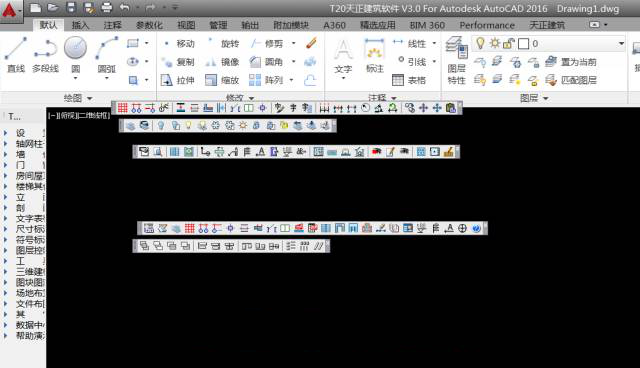Click the 匹配图层 (Match Layer) button
Image resolution: width=640 pixels, height=368 pixels.
(x=571, y=80)
